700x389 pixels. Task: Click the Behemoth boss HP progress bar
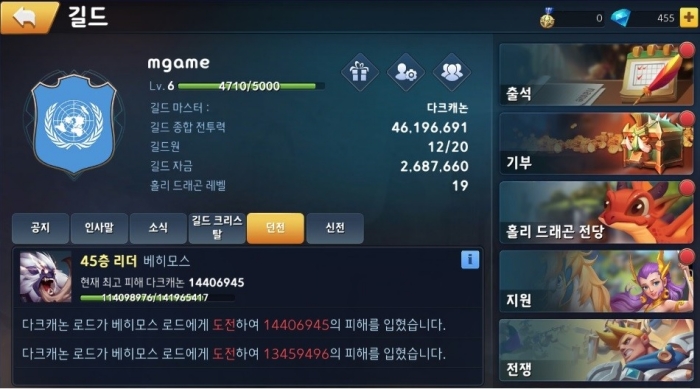point(157,297)
